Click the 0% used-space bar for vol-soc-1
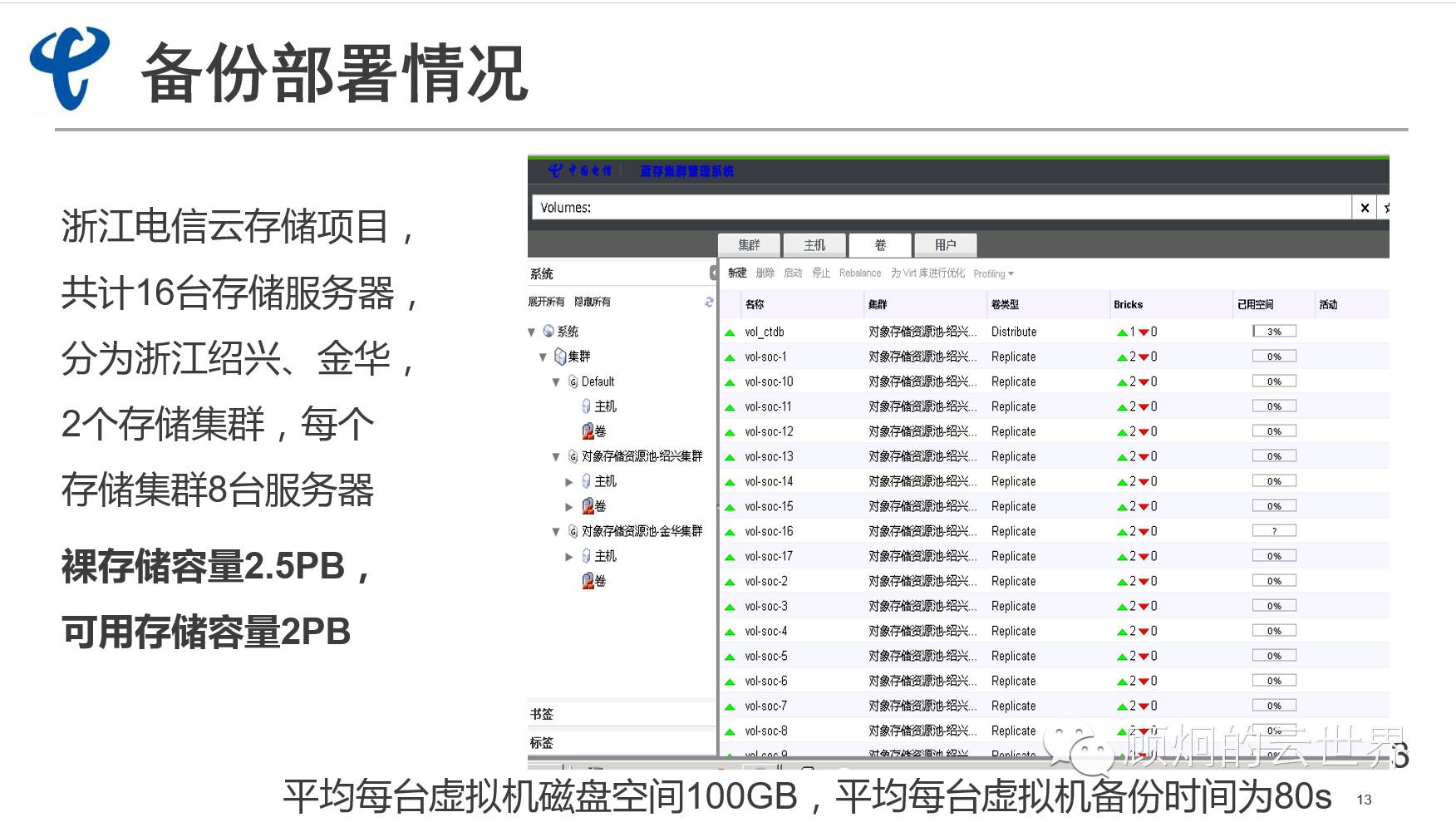This screenshot has width=1456, height=822. tap(1274, 357)
